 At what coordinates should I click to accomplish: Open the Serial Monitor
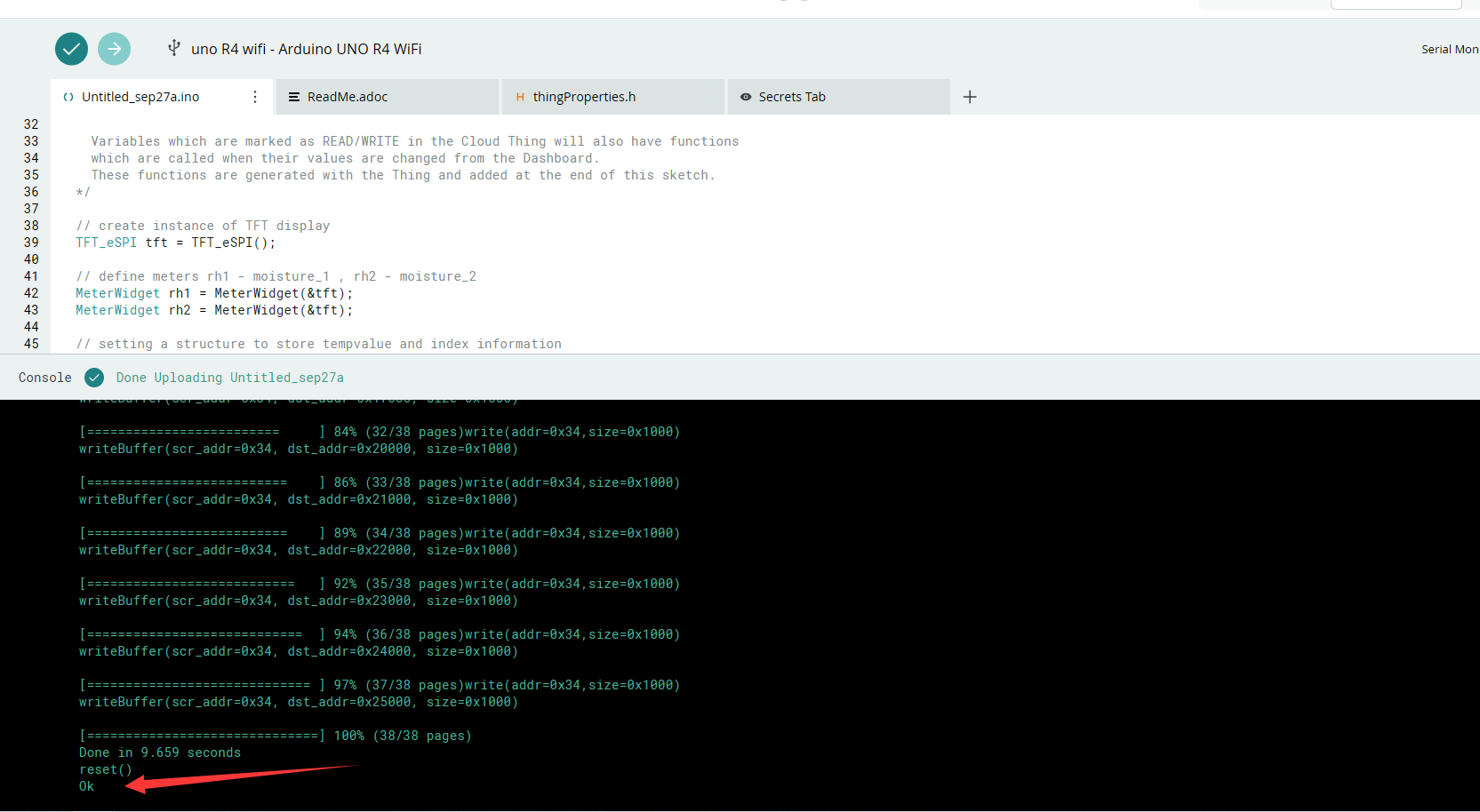(1450, 49)
